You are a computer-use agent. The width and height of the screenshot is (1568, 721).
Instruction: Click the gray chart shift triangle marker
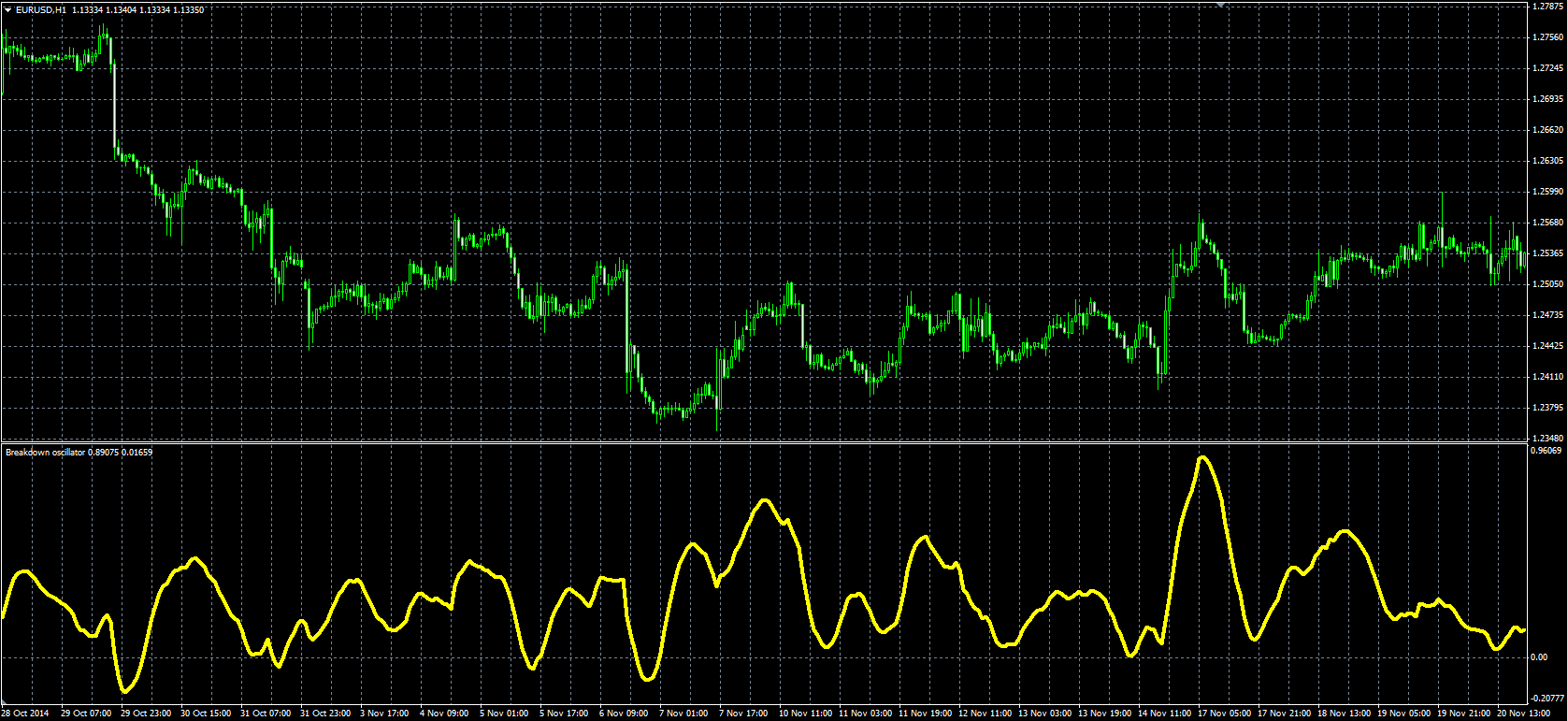tap(1219, 4)
